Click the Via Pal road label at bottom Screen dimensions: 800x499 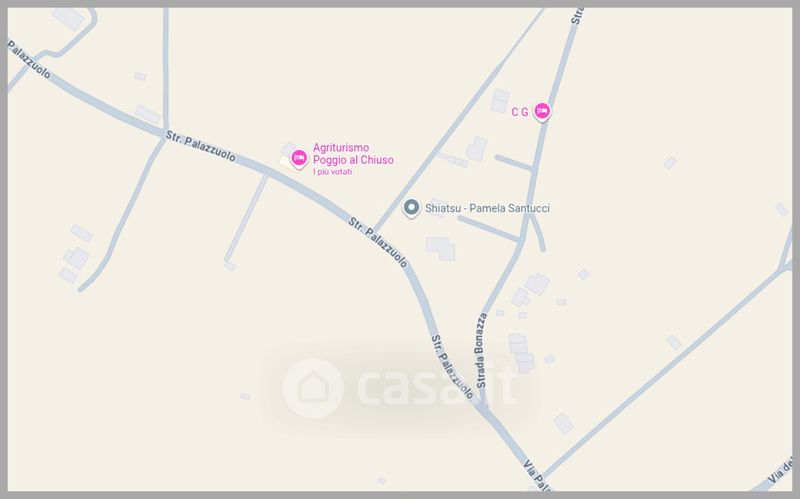[536, 476]
